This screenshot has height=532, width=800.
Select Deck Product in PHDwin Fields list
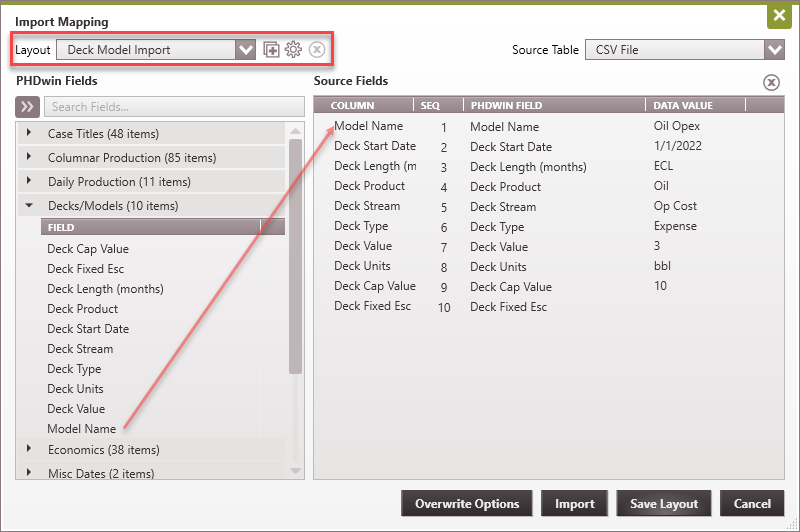pos(82,309)
